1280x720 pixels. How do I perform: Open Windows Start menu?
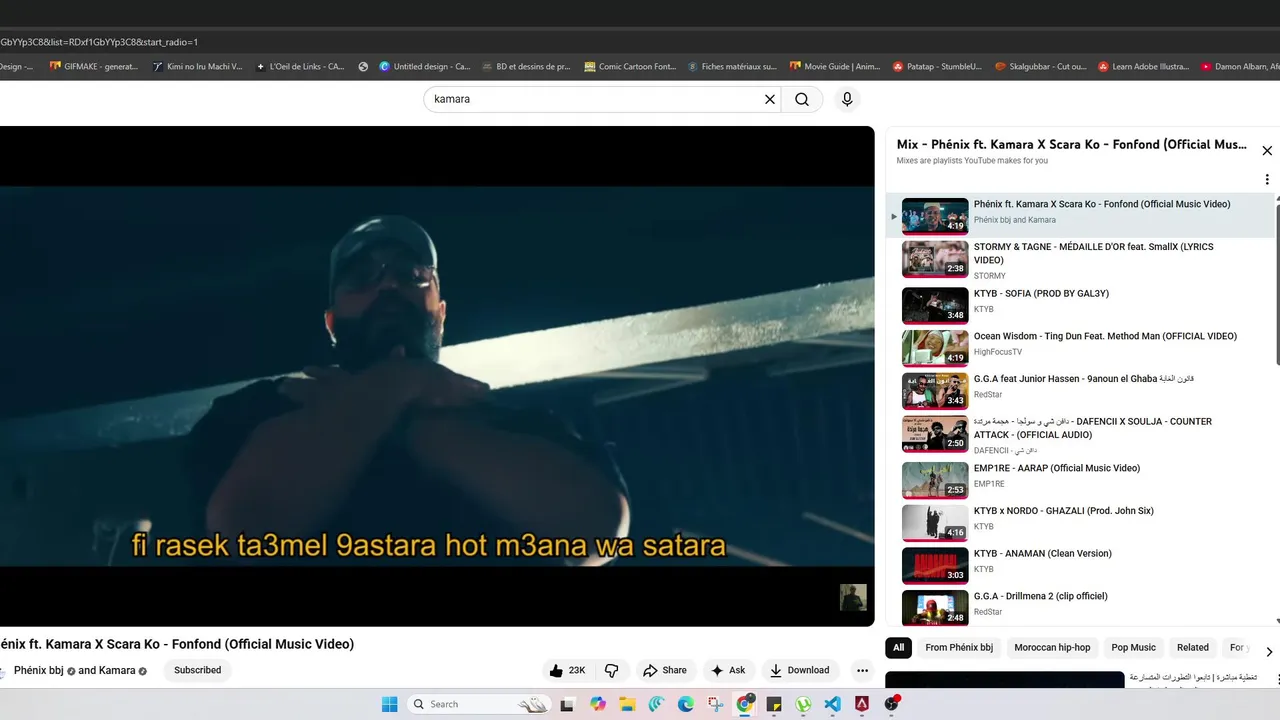389,704
